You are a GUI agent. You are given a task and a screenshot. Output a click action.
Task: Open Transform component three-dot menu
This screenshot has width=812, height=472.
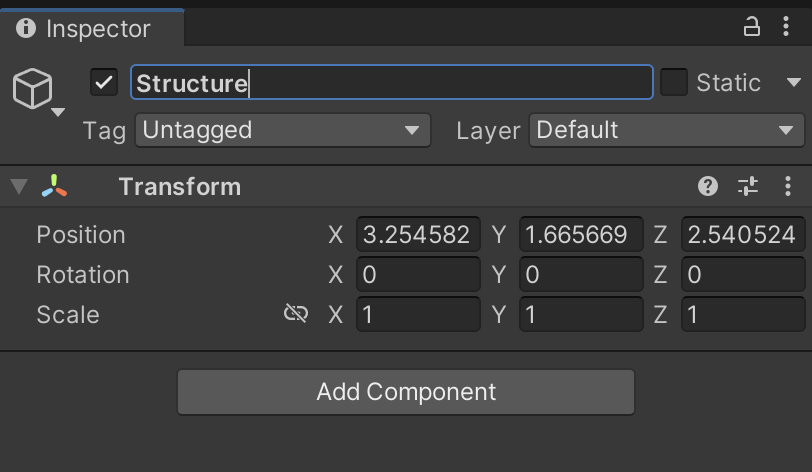coord(788,186)
